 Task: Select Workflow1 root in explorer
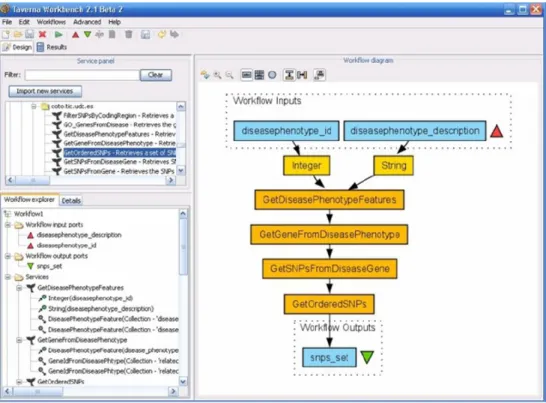click(28, 214)
